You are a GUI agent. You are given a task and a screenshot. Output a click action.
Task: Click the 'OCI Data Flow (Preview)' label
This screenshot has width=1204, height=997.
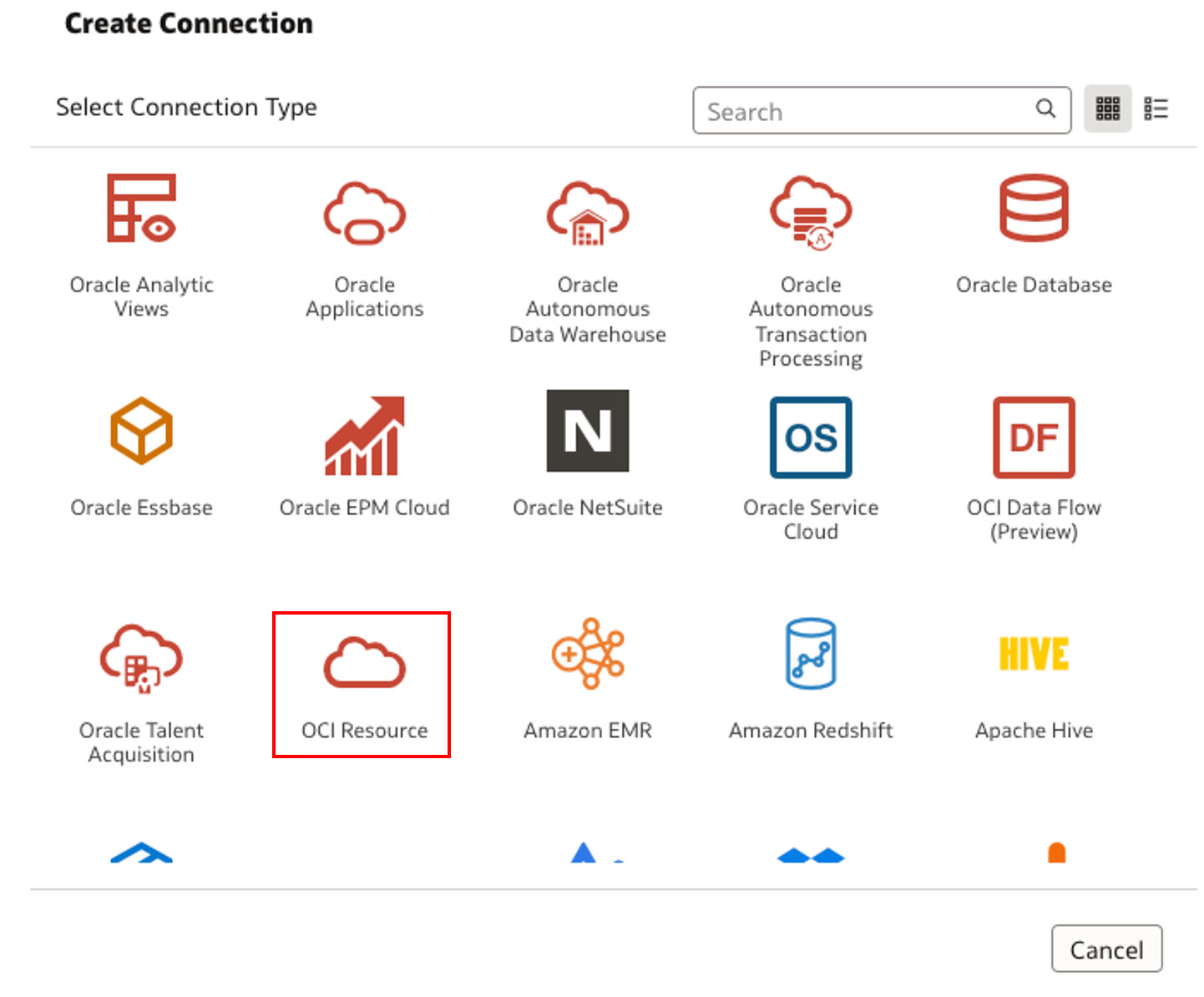(x=1034, y=519)
